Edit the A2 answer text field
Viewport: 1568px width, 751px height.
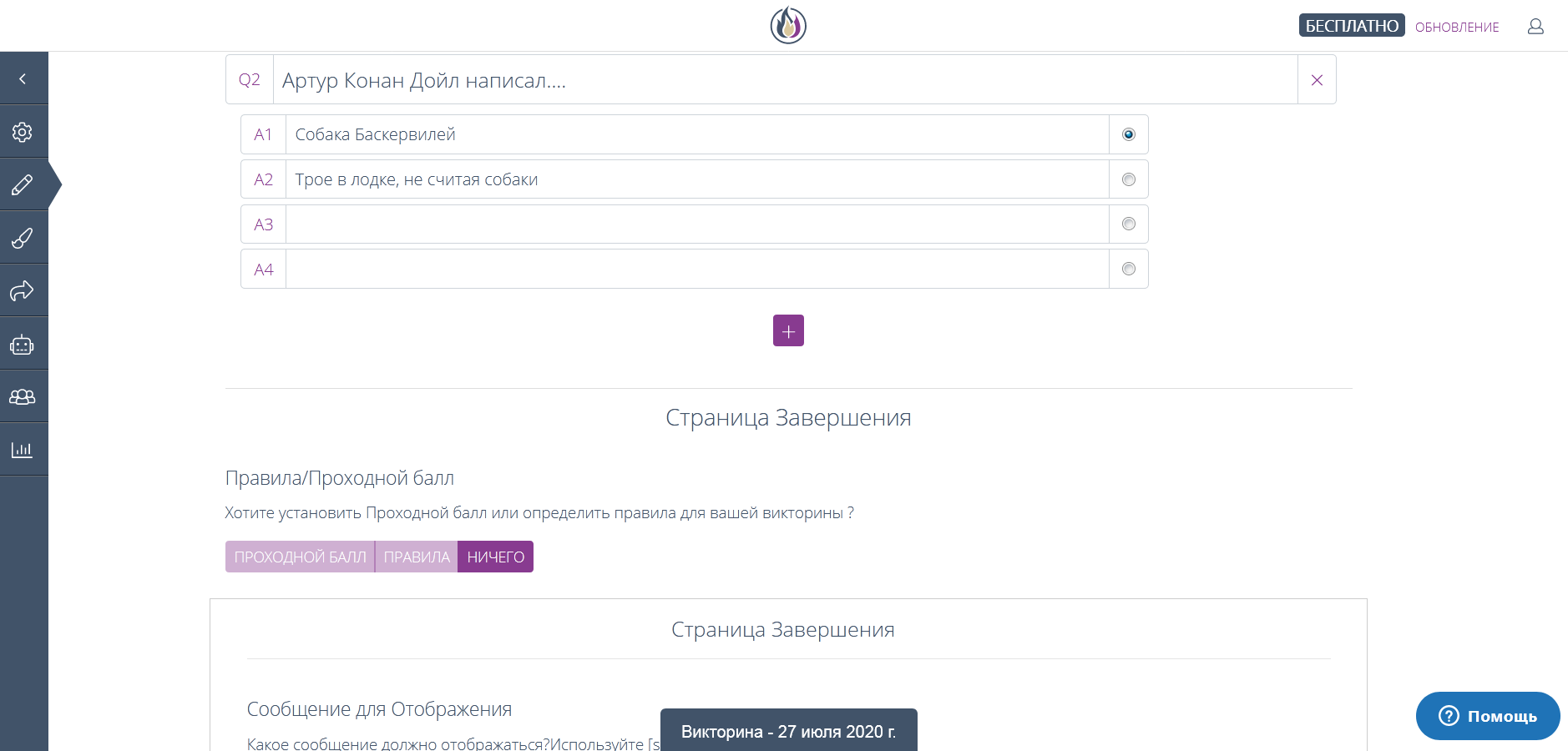pyautogui.click(x=697, y=179)
